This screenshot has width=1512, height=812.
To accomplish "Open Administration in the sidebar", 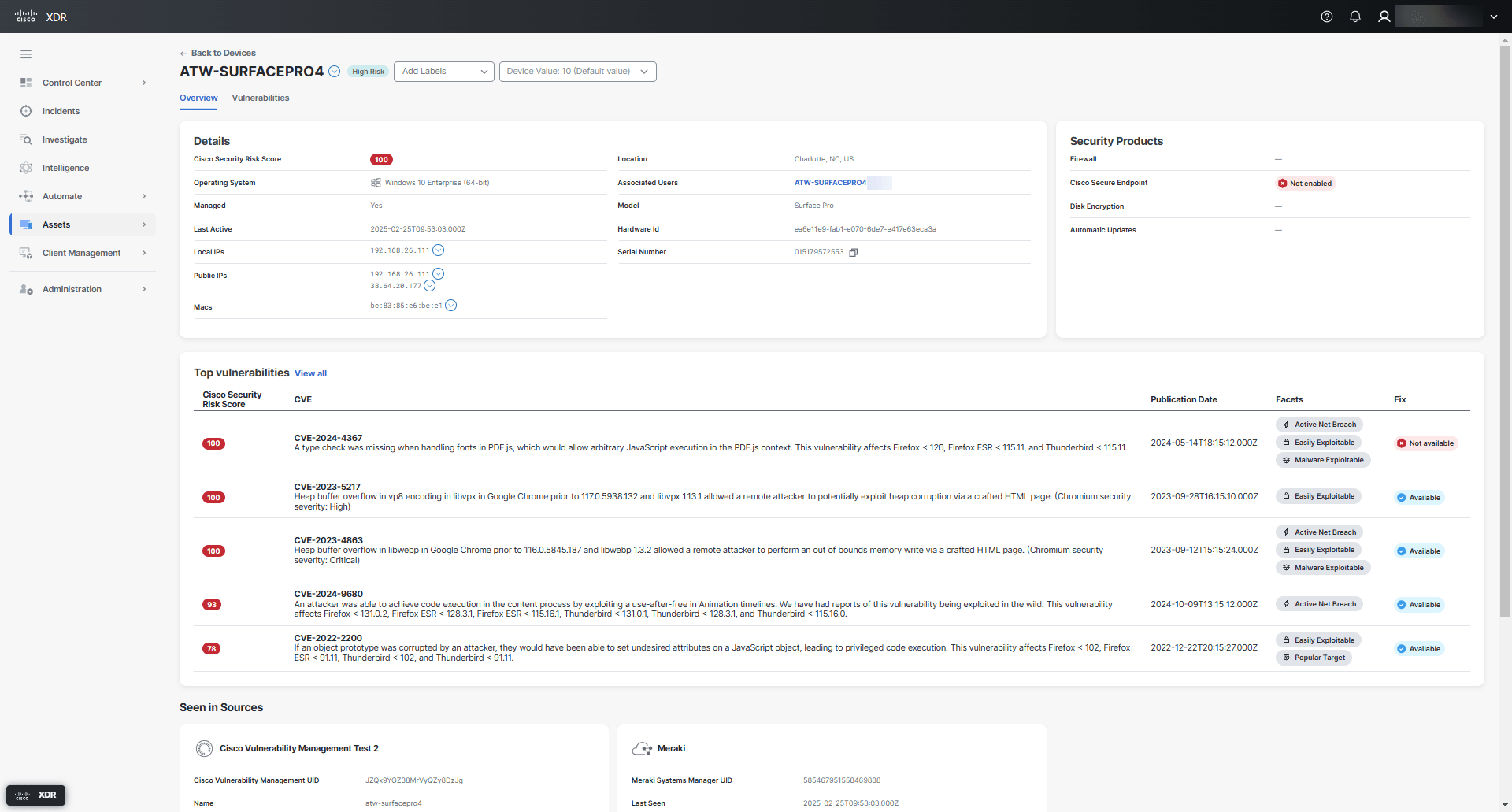I will pyautogui.click(x=72, y=289).
